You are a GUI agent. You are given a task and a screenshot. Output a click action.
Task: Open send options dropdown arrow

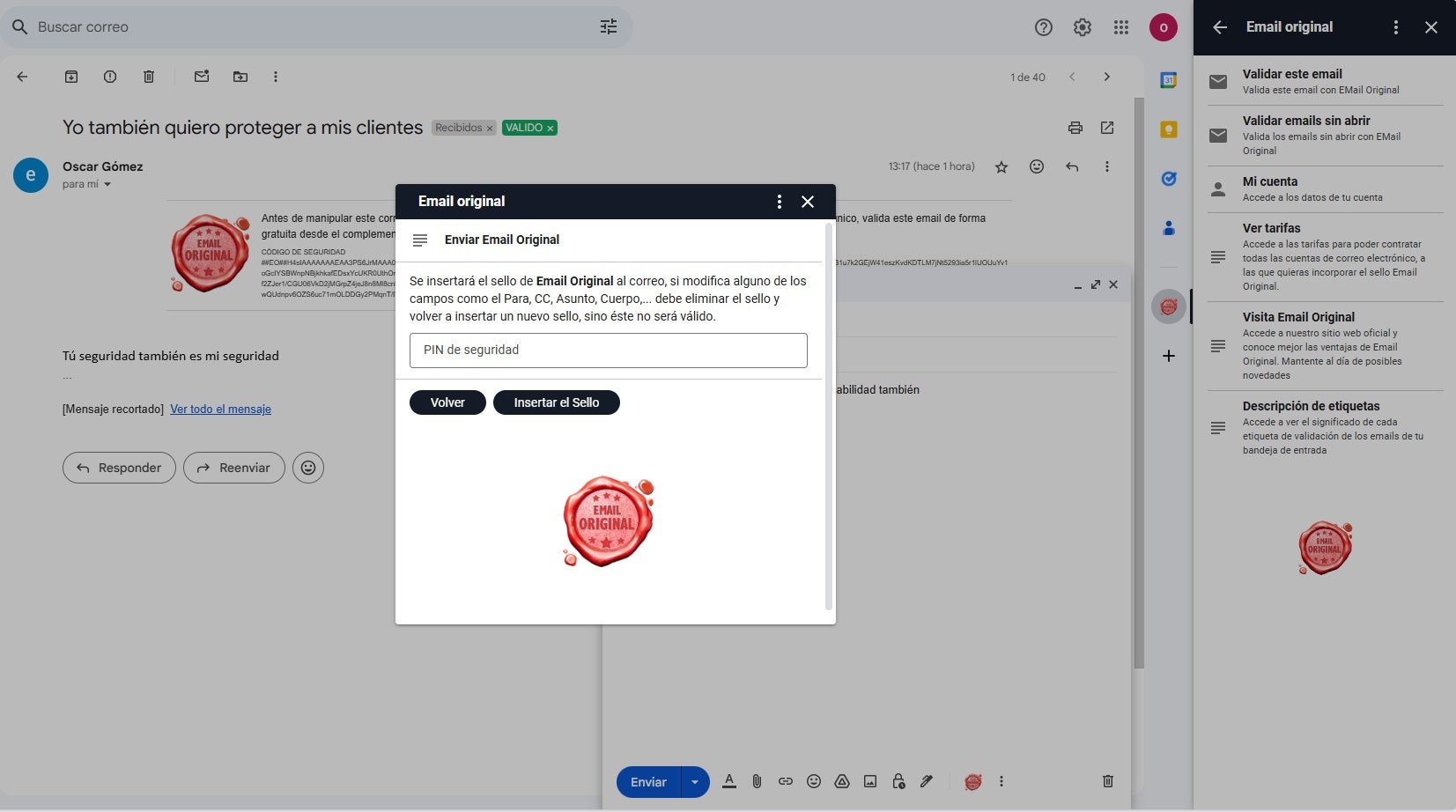click(x=696, y=782)
